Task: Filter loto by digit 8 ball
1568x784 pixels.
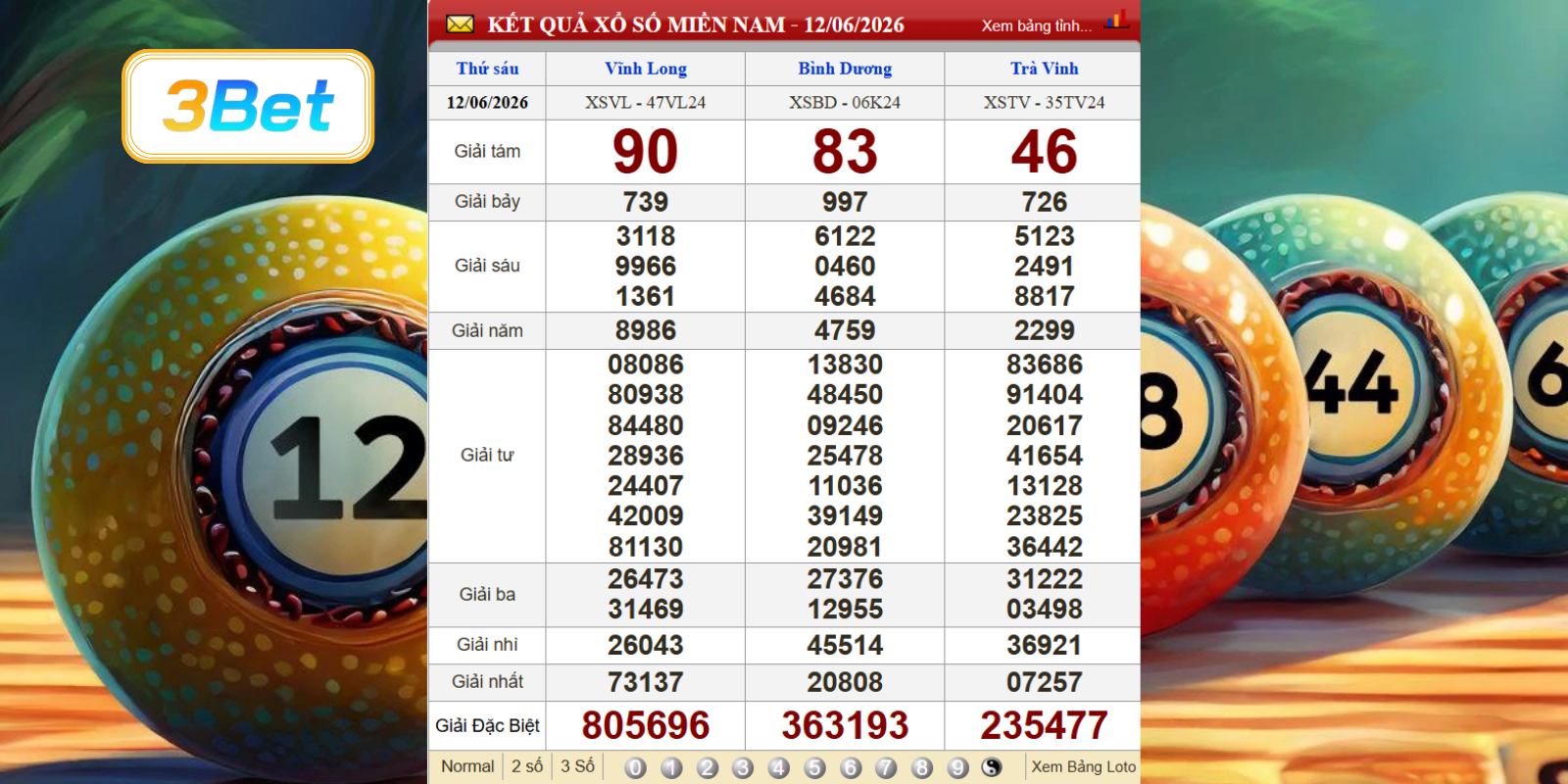Action: point(922,767)
